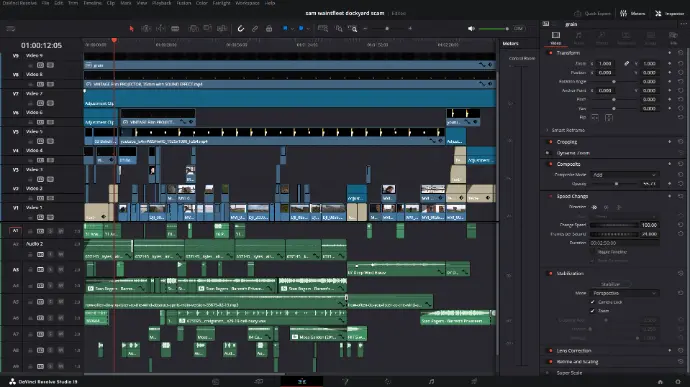The height and width of the screenshot is (387, 690).
Task: Switch to the Effects inspector tab
Action: 602,38
